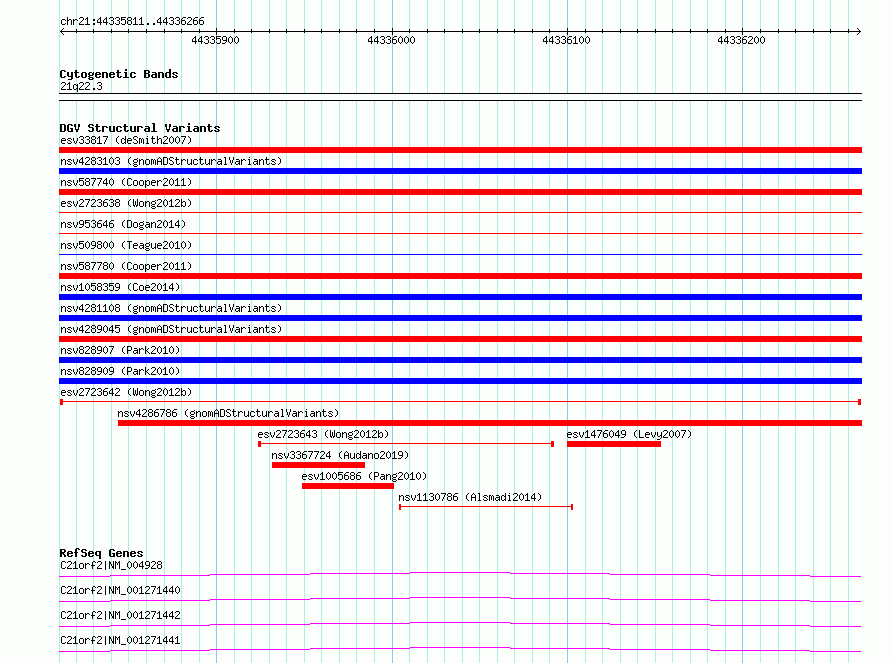The image size is (890, 663).
Task: Select the esv1476049 red variant bar
Action: click(x=614, y=444)
